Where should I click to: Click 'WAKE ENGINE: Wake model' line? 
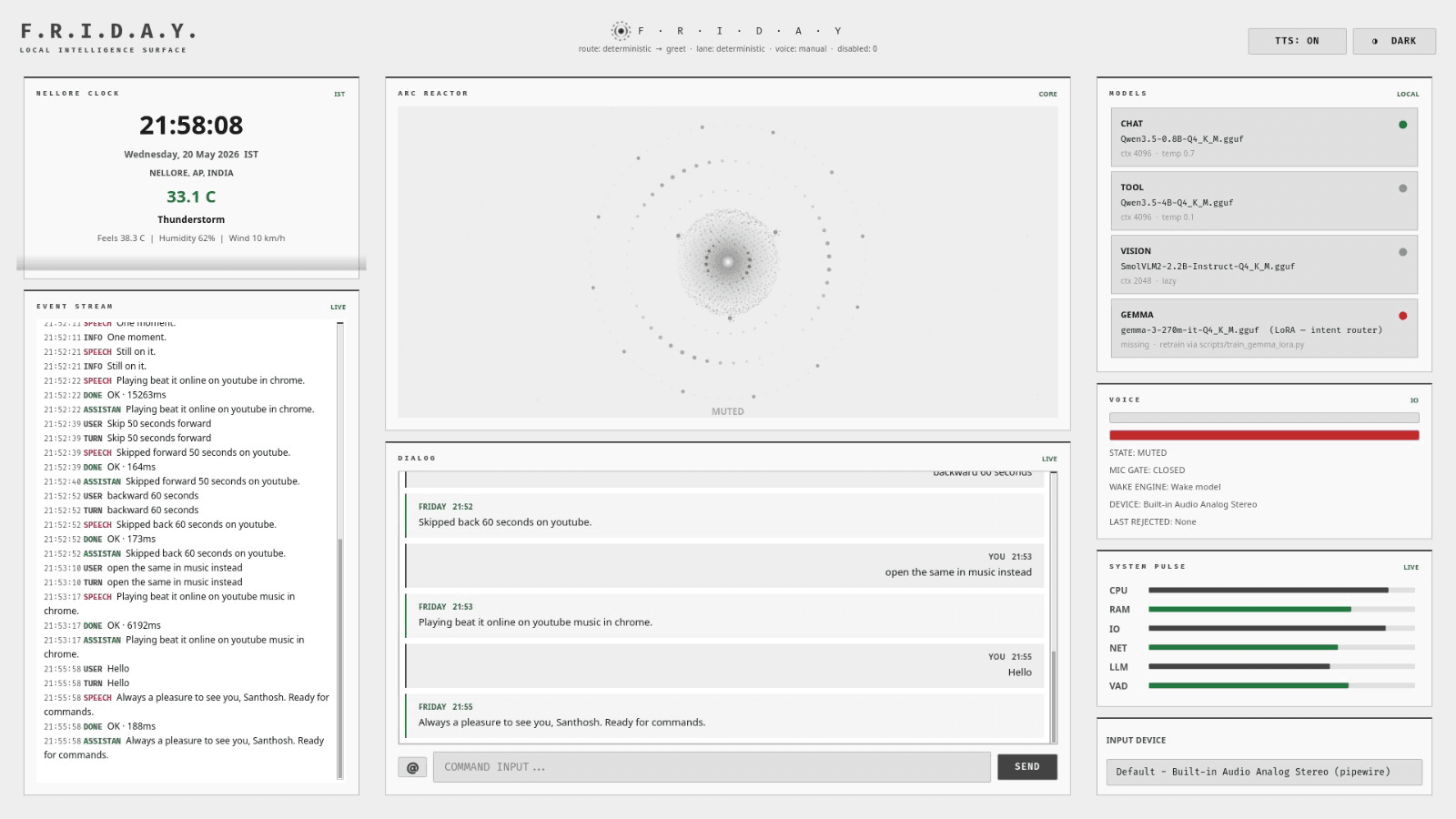coord(1165,487)
